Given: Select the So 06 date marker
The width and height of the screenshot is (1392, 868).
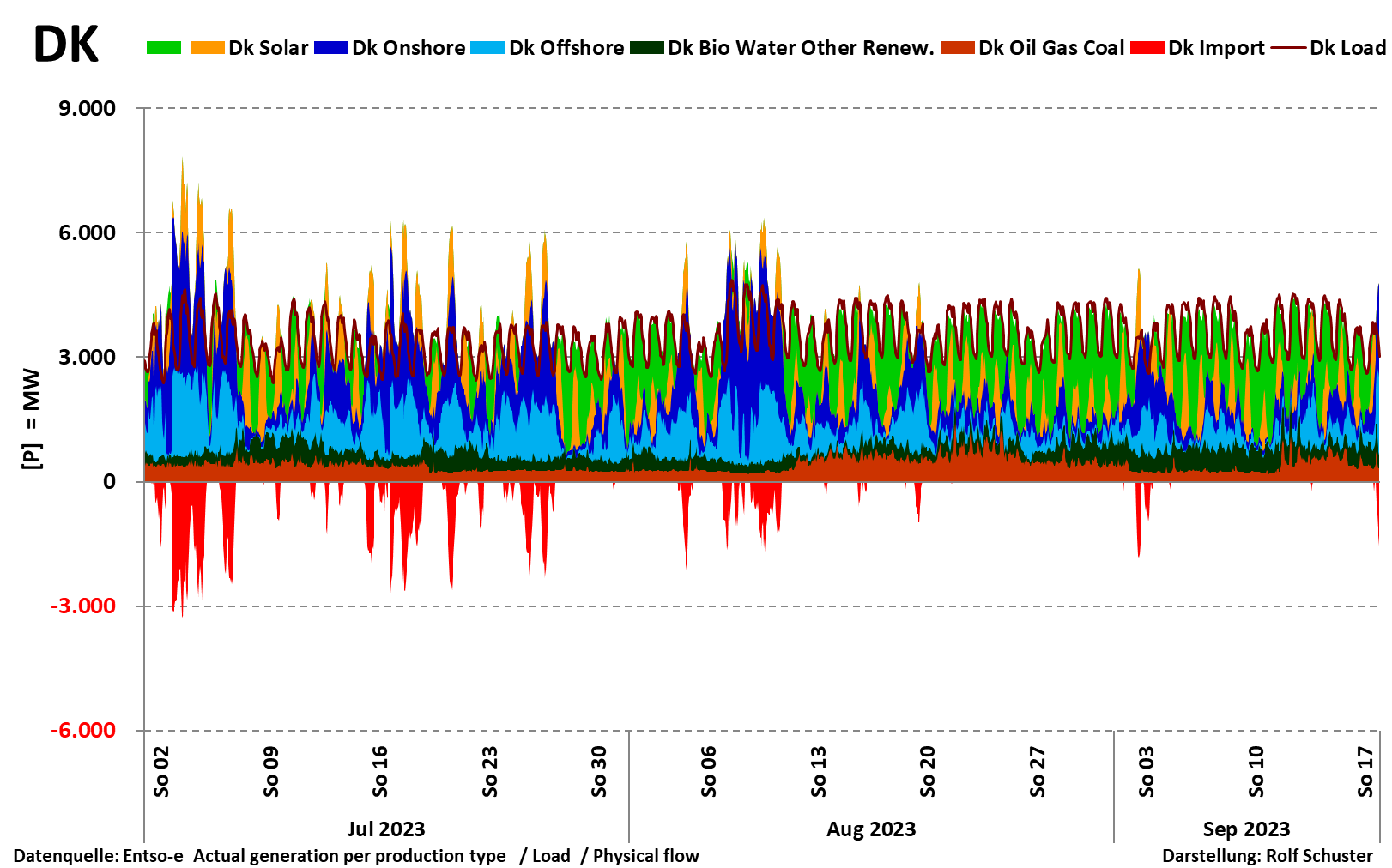Looking at the screenshot, I should click(709, 771).
